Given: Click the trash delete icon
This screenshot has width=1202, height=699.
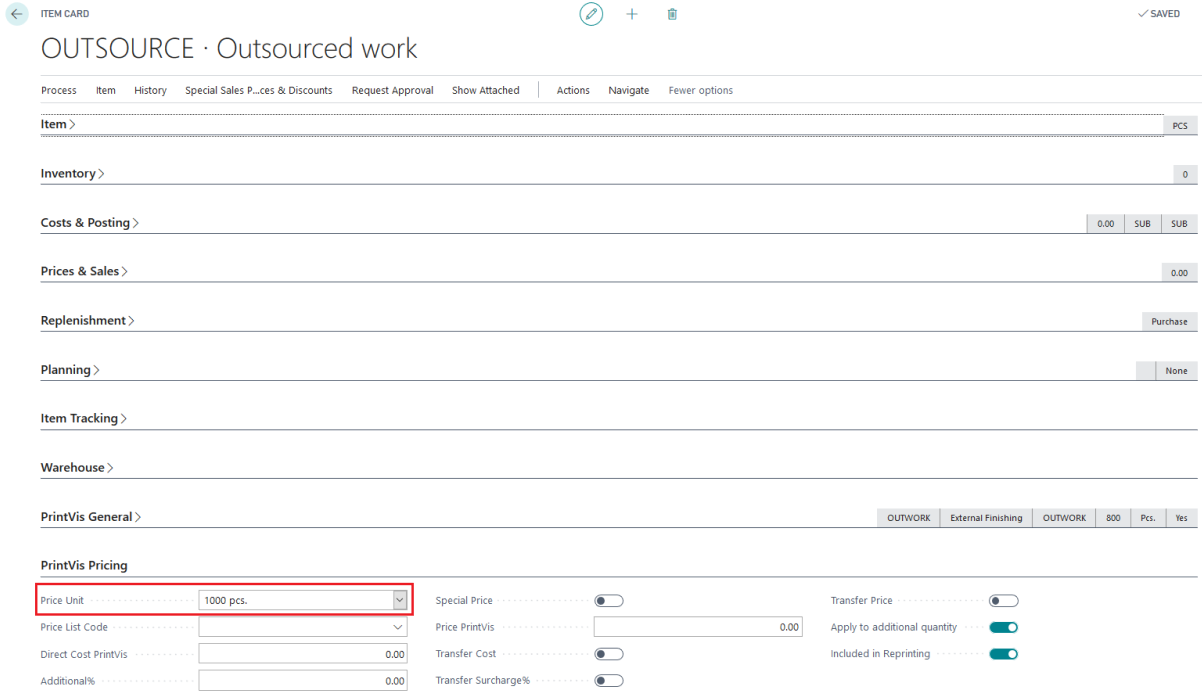Looking at the screenshot, I should [x=672, y=14].
